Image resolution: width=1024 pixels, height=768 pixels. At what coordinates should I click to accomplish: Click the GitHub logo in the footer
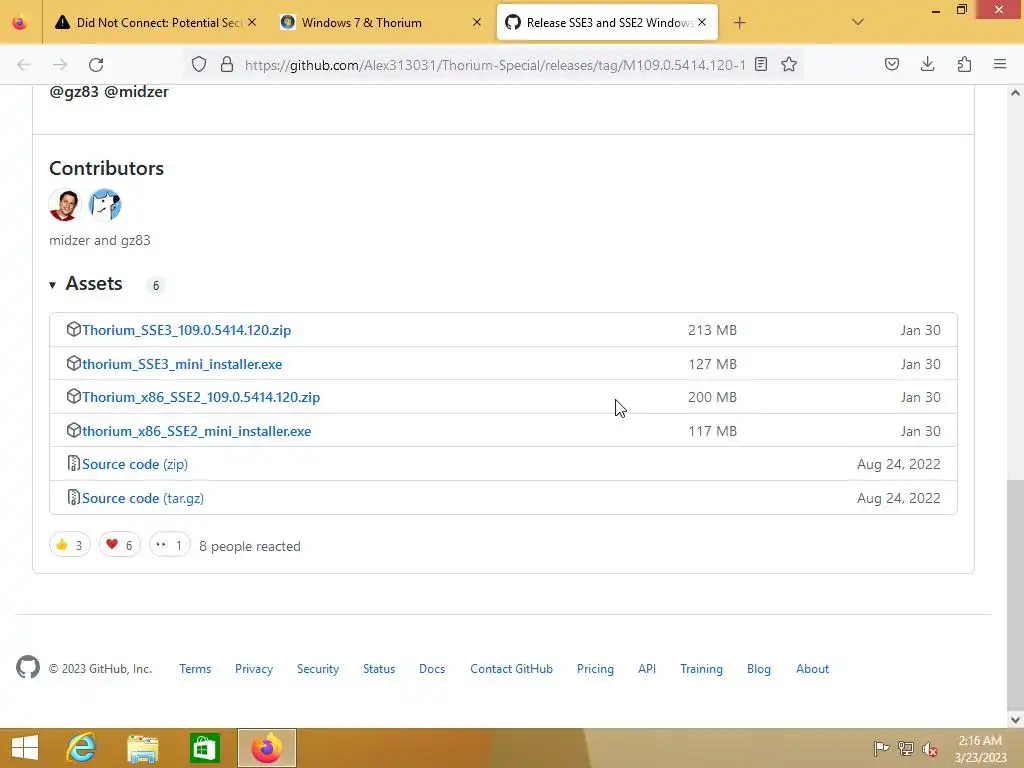[x=28, y=667]
